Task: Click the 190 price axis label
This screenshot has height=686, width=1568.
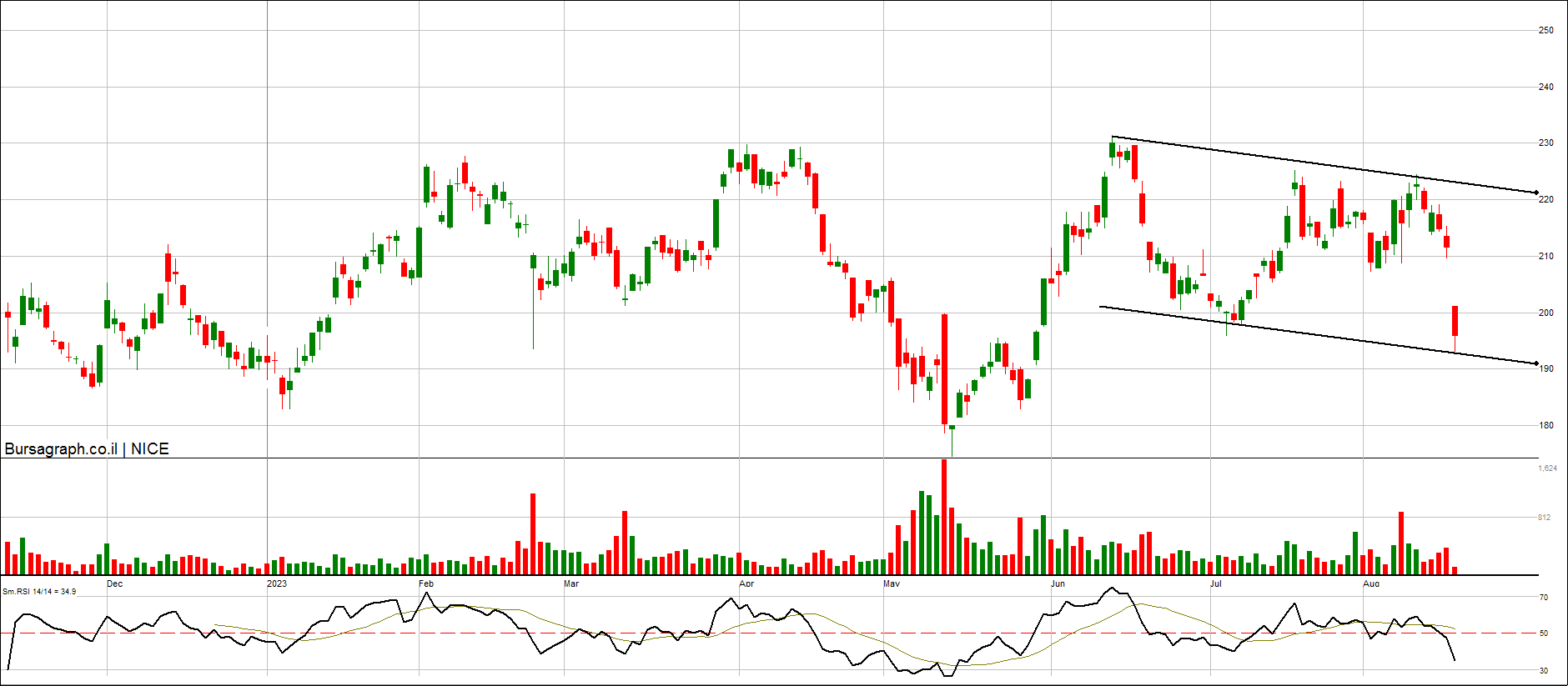Action: (1545, 368)
